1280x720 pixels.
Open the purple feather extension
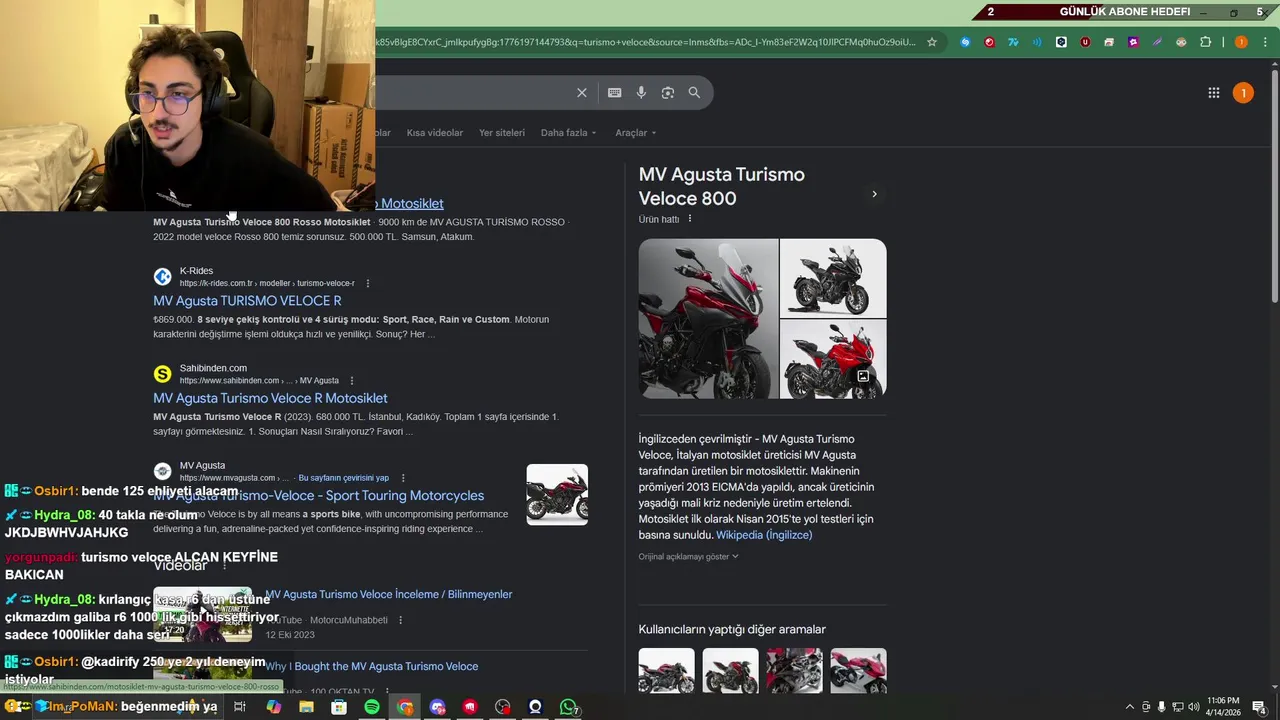point(1157,42)
